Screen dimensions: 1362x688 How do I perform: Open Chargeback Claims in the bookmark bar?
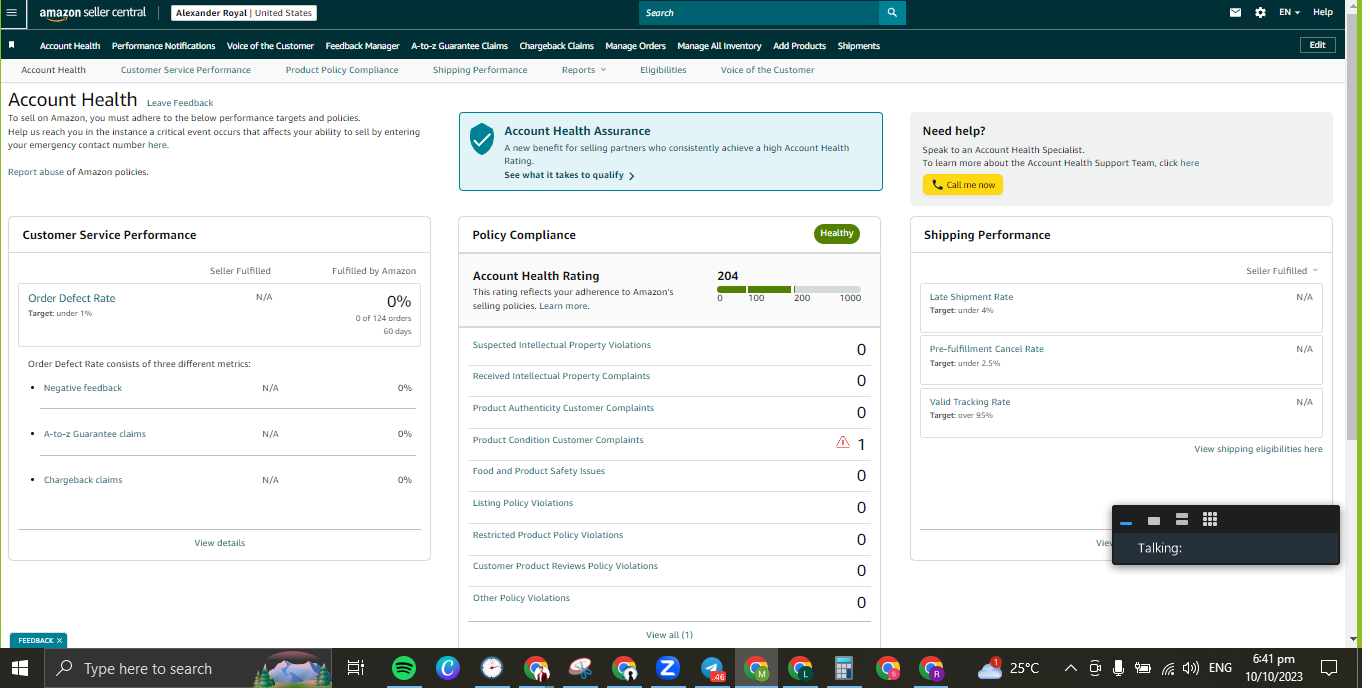(x=556, y=46)
